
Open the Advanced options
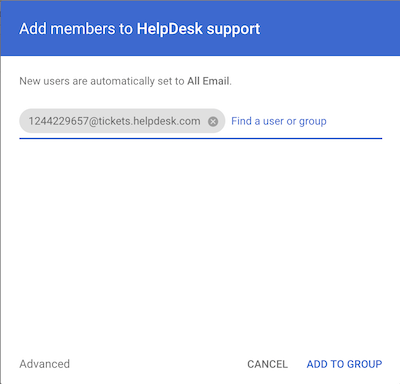44,364
